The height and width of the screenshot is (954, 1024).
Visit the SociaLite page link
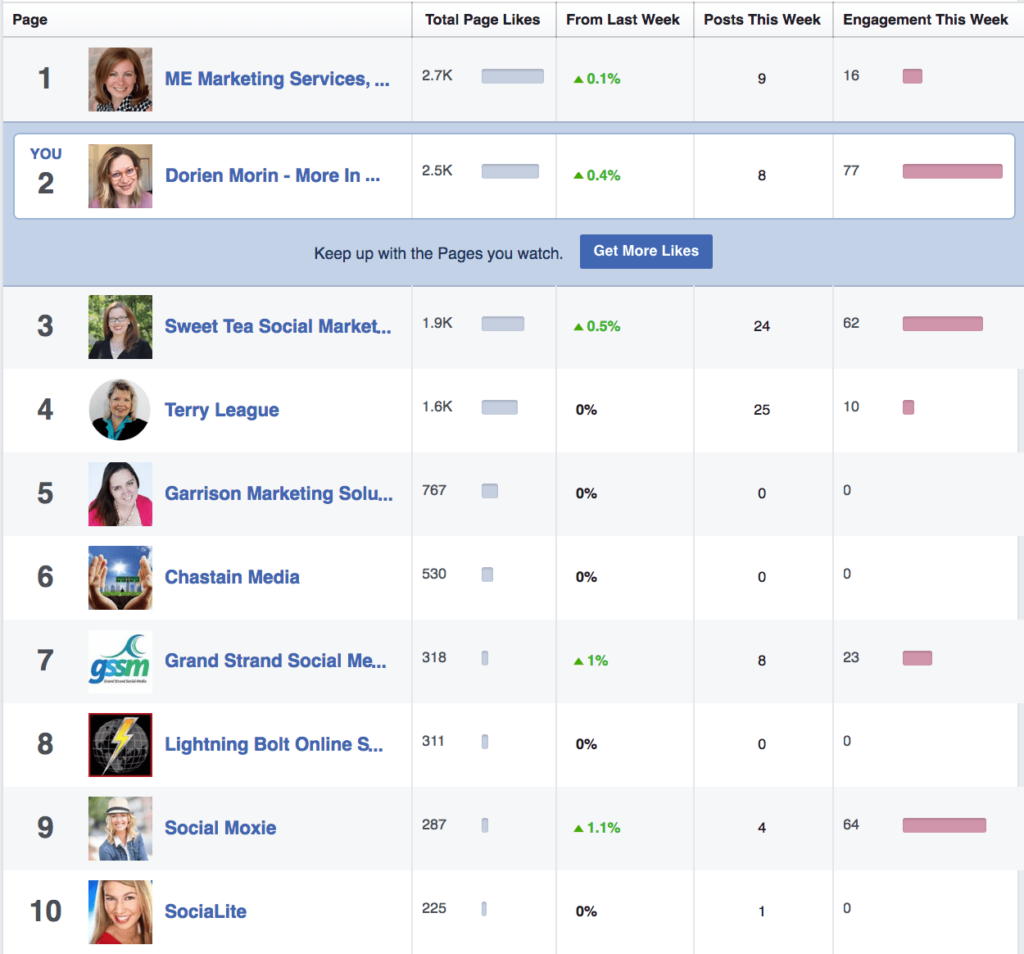point(205,912)
